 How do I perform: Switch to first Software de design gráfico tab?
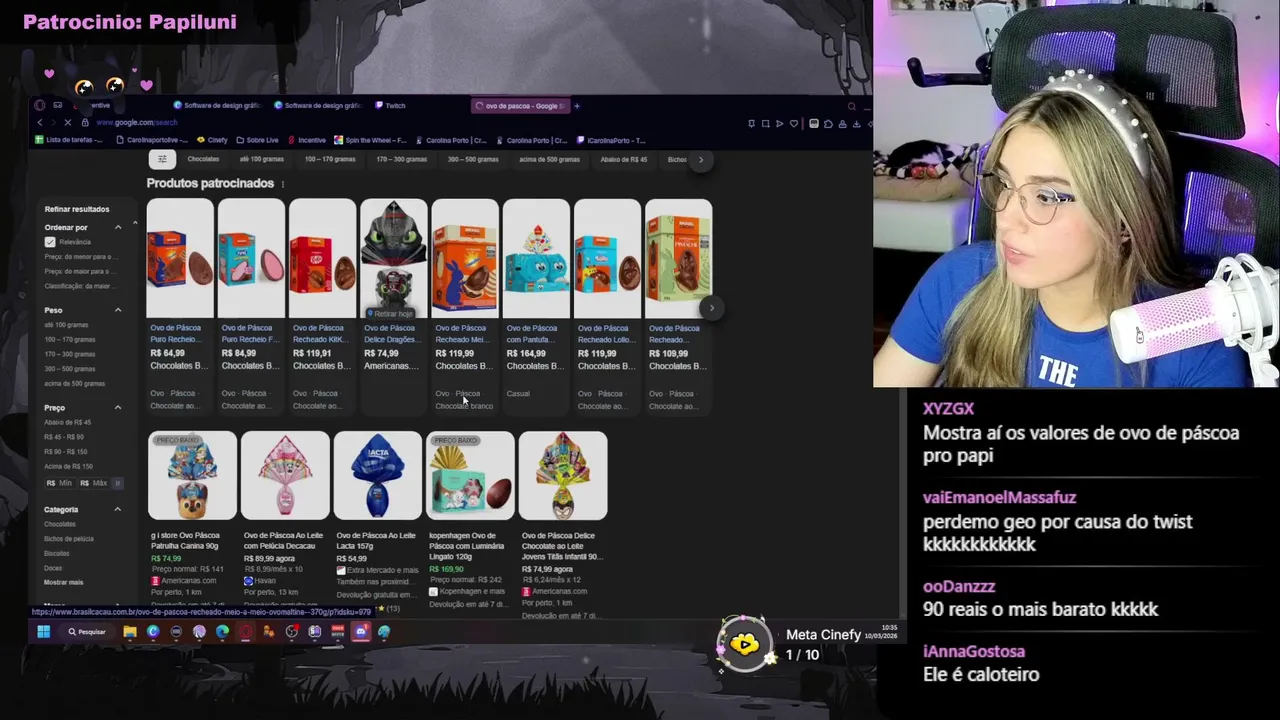[217, 106]
